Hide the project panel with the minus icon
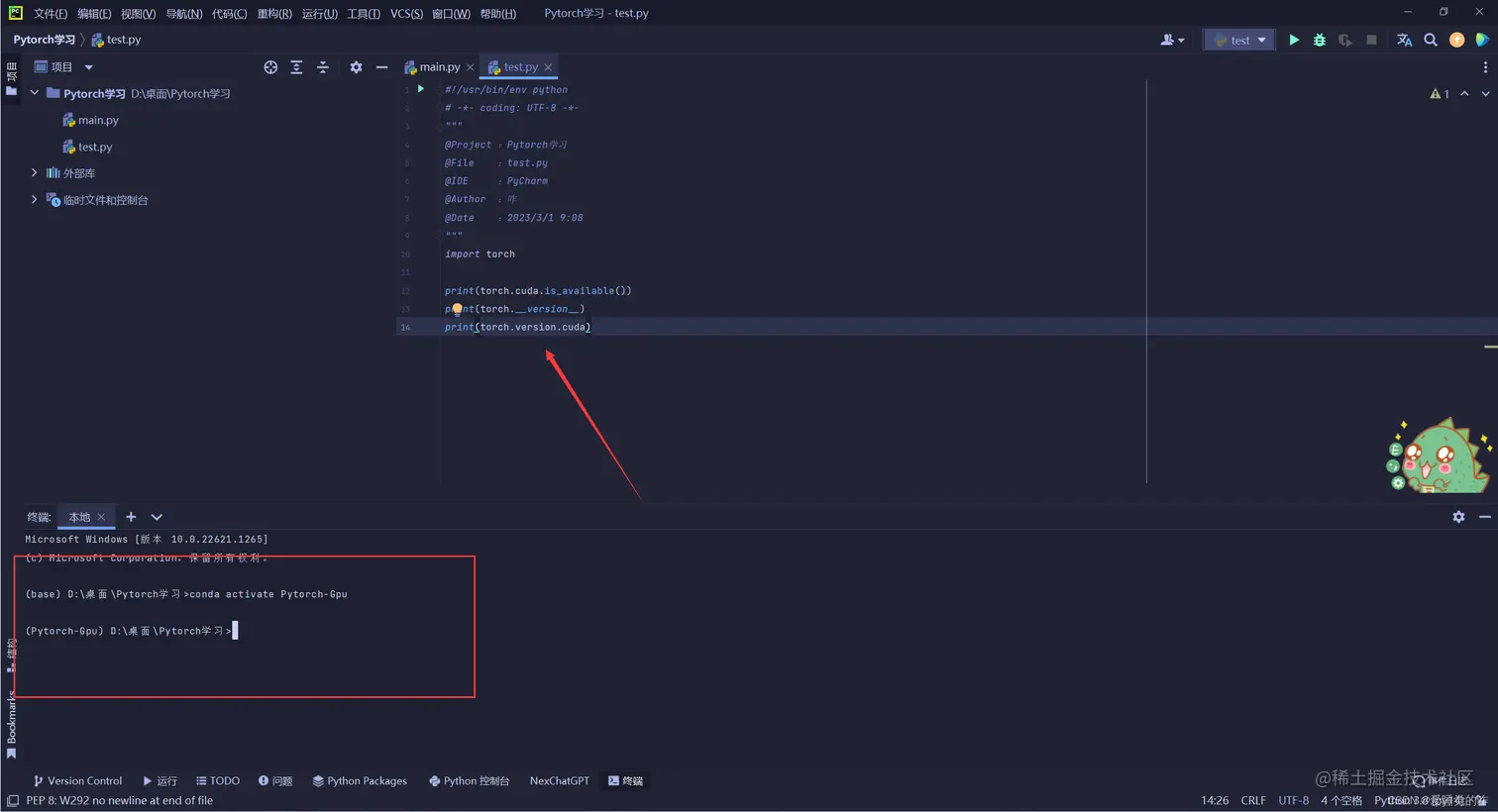 [381, 67]
